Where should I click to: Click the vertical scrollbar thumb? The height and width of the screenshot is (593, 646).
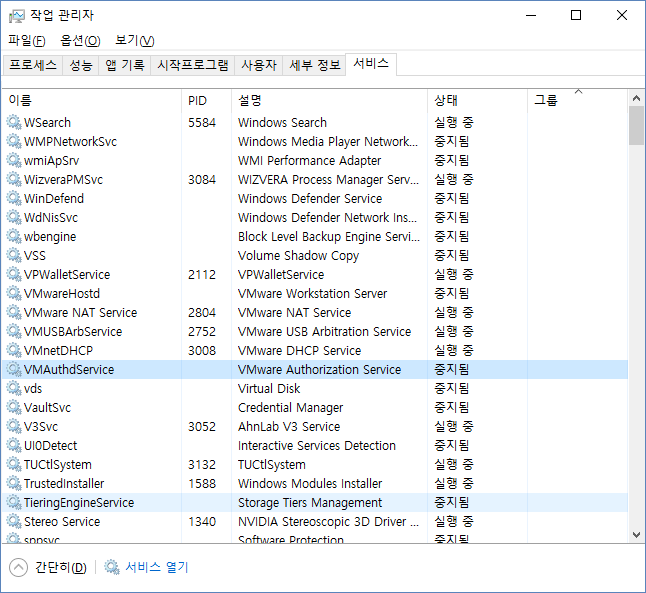[x=636, y=126]
